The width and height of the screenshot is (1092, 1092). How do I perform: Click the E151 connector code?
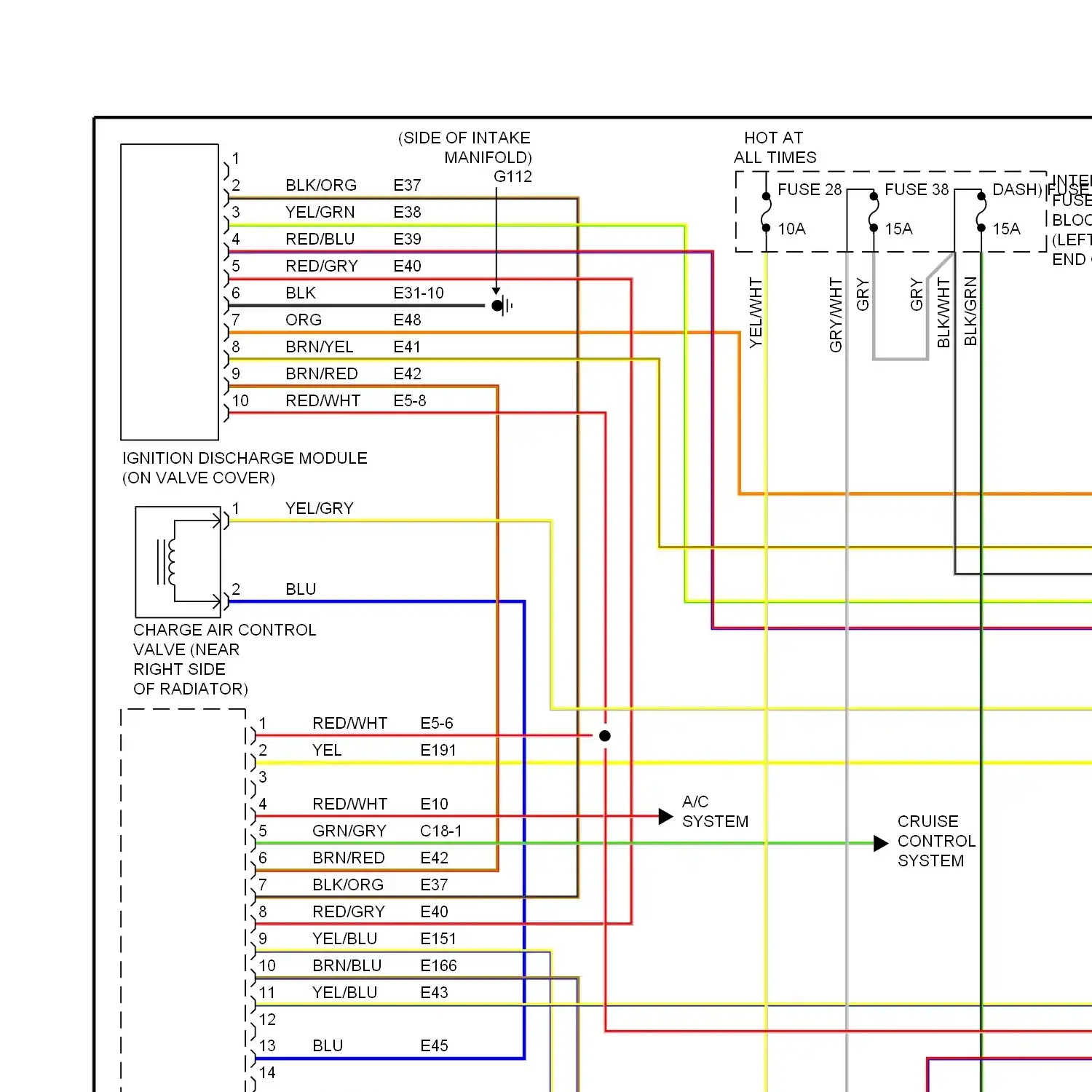click(438, 939)
